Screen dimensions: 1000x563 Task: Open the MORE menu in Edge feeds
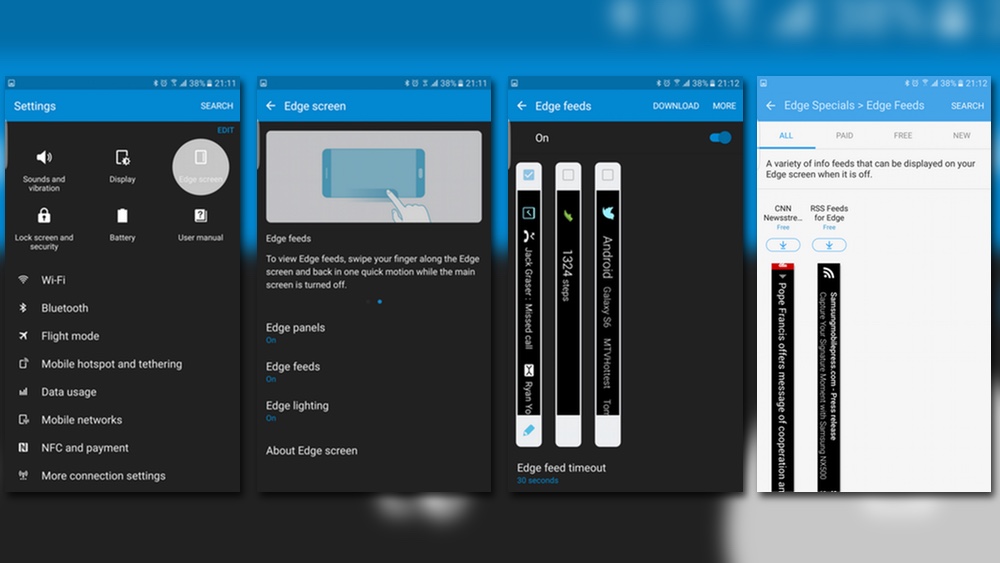click(x=724, y=106)
